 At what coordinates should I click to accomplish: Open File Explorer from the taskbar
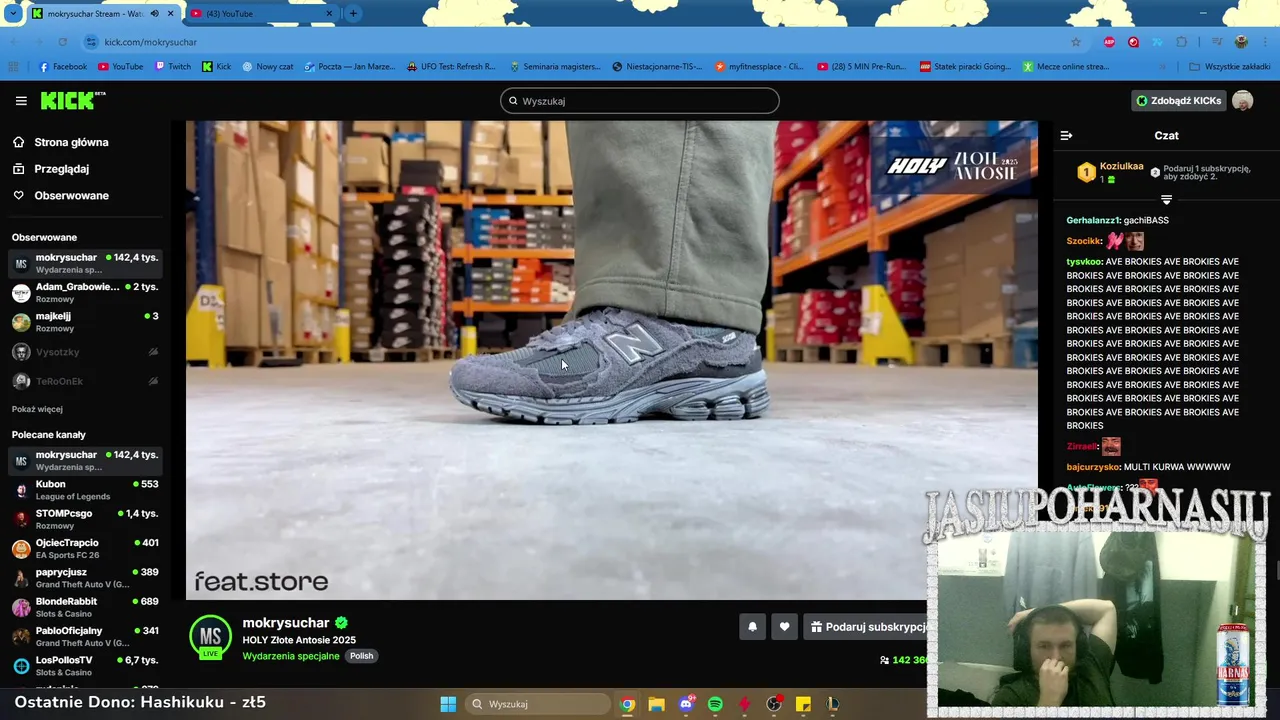click(x=657, y=704)
